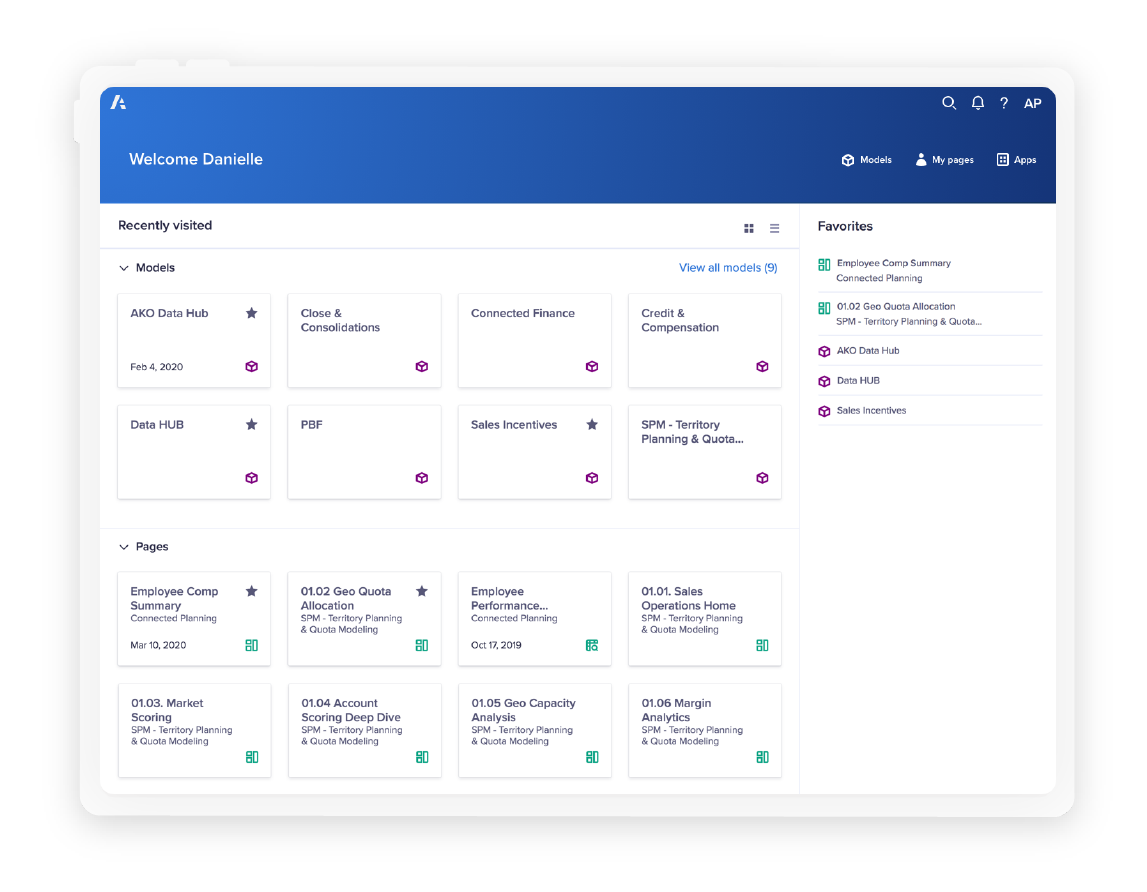The height and width of the screenshot is (892, 1147).
Task: Open Apps from the navigation bar
Action: pyautogui.click(x=1015, y=159)
